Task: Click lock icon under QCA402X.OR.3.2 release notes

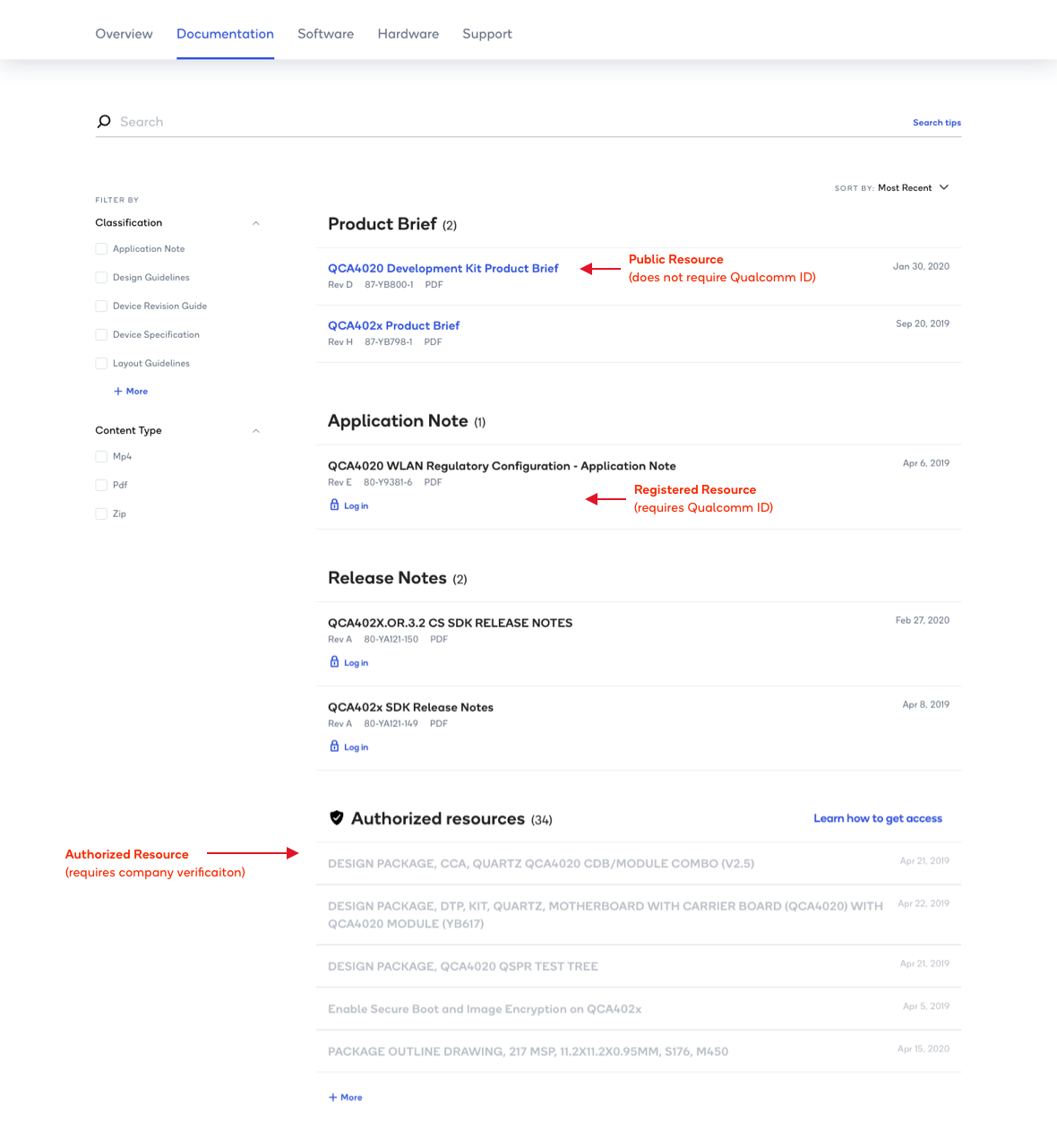Action: [334, 662]
